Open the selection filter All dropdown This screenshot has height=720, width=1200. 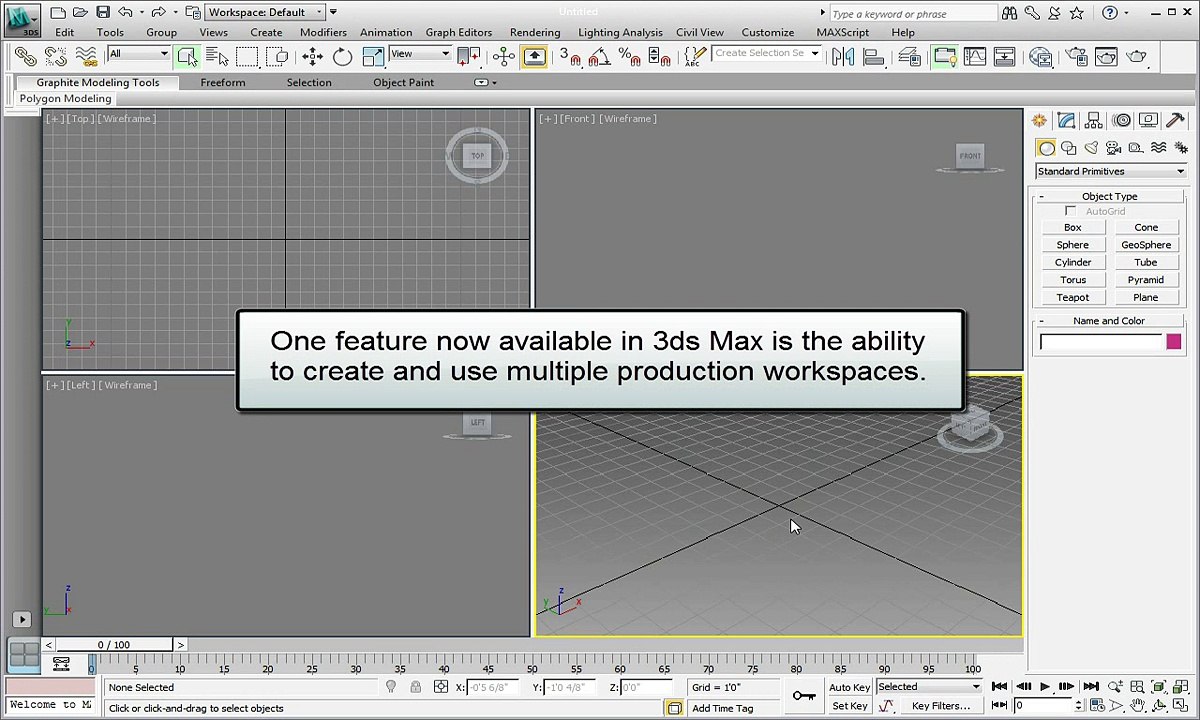(x=138, y=54)
